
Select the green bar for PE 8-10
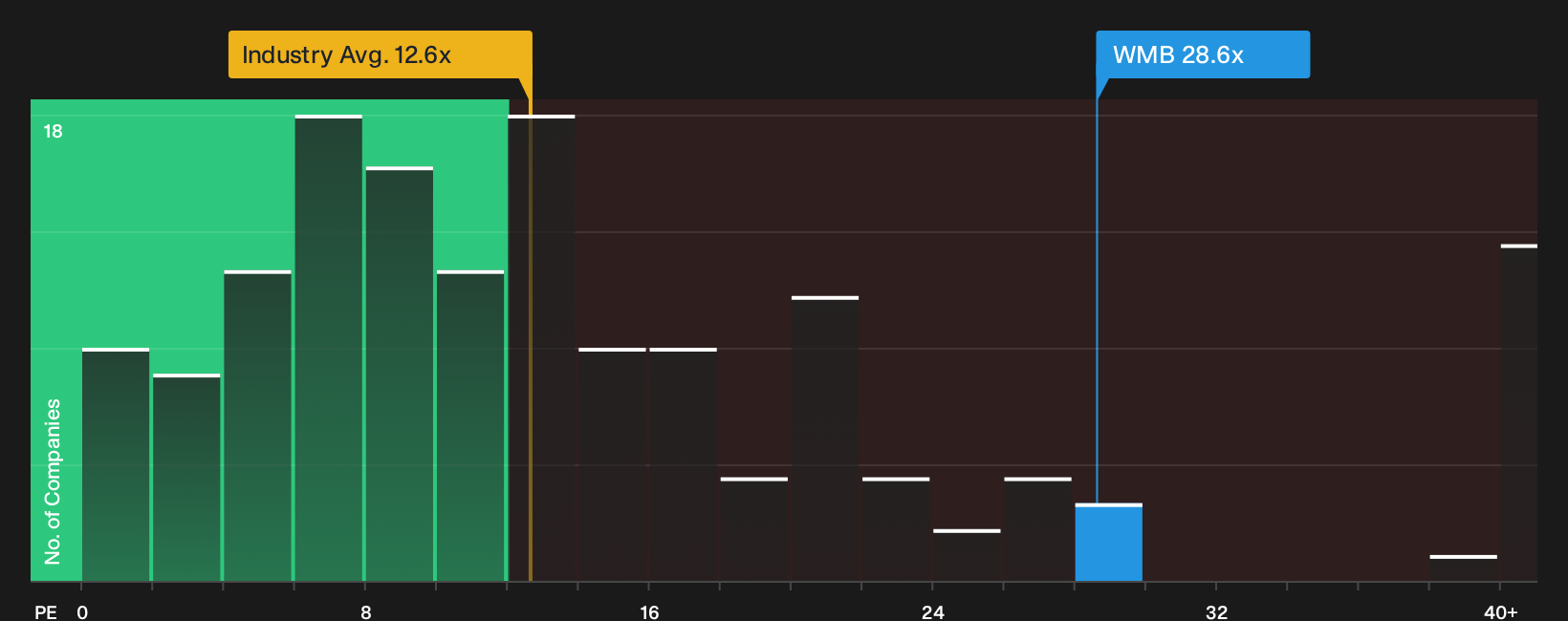tap(400, 375)
